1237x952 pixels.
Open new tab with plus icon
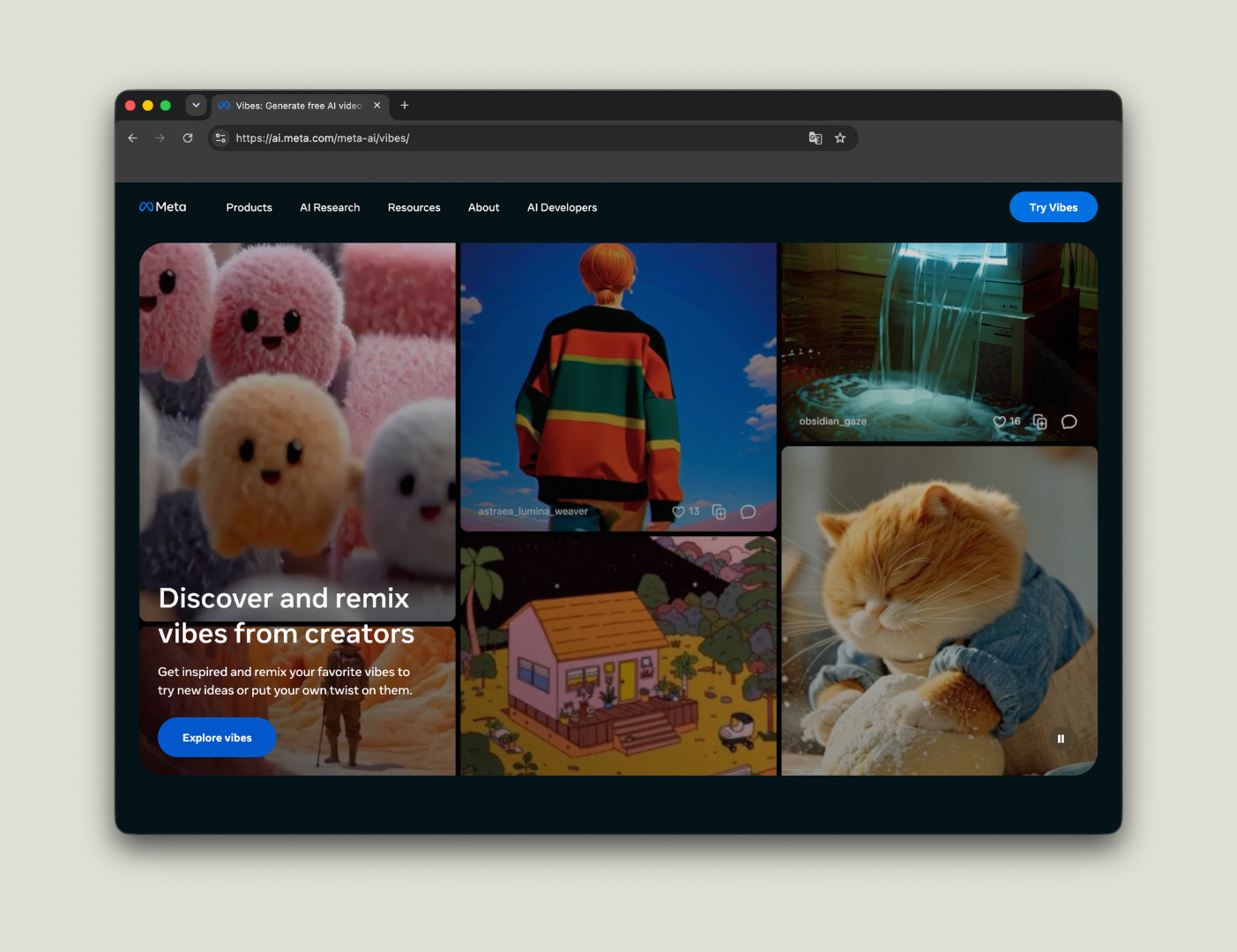point(405,105)
